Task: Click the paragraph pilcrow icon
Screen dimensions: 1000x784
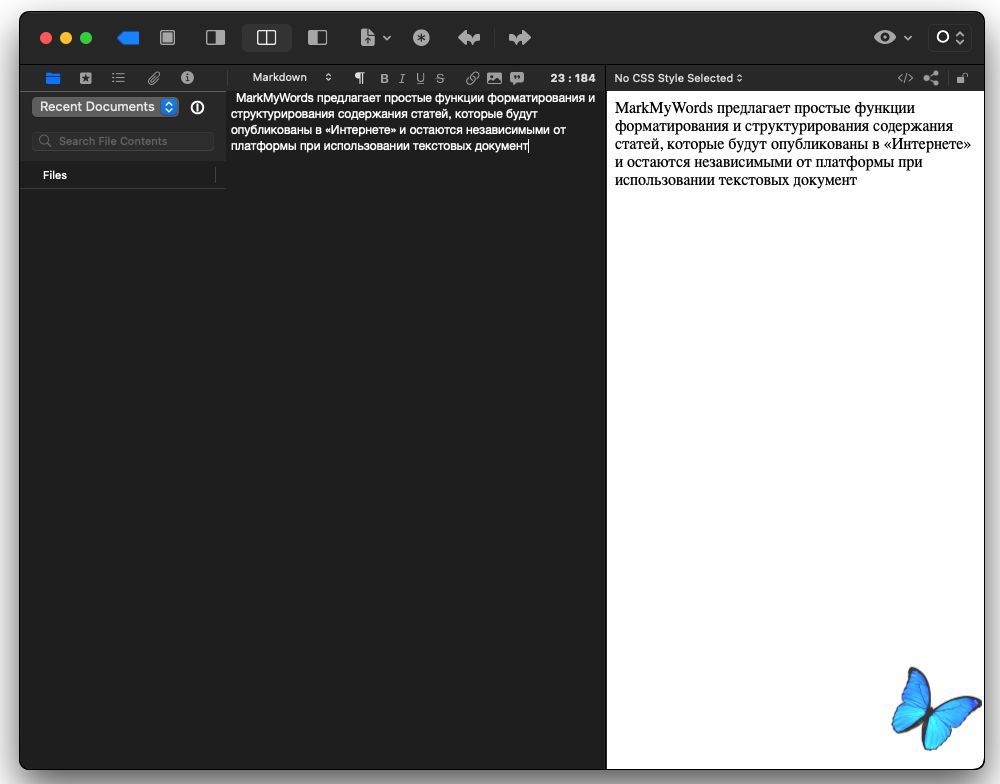Action: tap(360, 78)
